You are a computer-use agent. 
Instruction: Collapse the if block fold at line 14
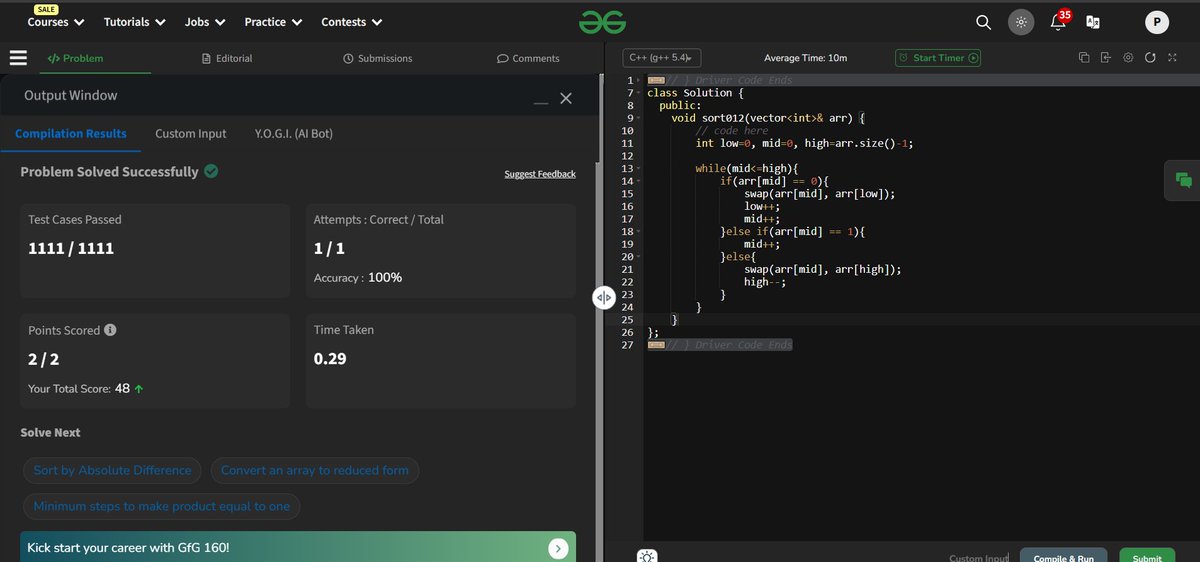(x=639, y=181)
